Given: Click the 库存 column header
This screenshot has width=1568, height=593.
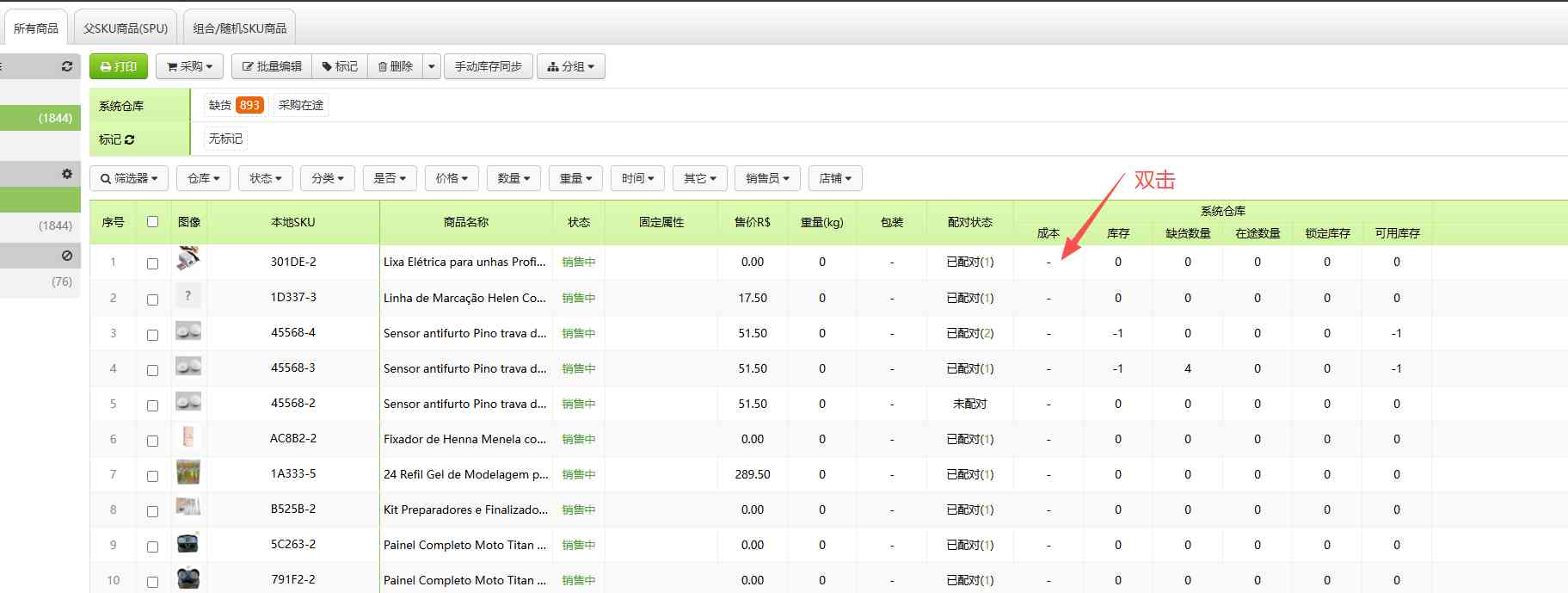Looking at the screenshot, I should tap(1118, 233).
